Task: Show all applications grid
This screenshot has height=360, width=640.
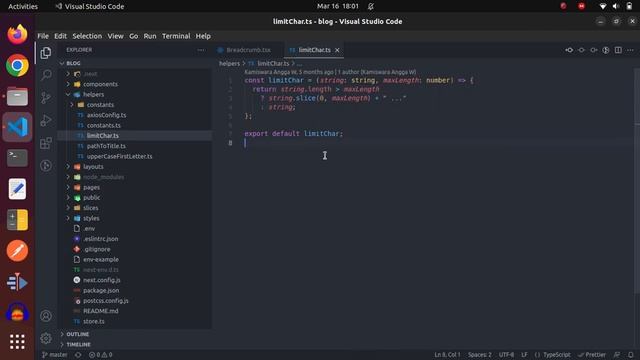Action: pyautogui.click(x=17, y=342)
